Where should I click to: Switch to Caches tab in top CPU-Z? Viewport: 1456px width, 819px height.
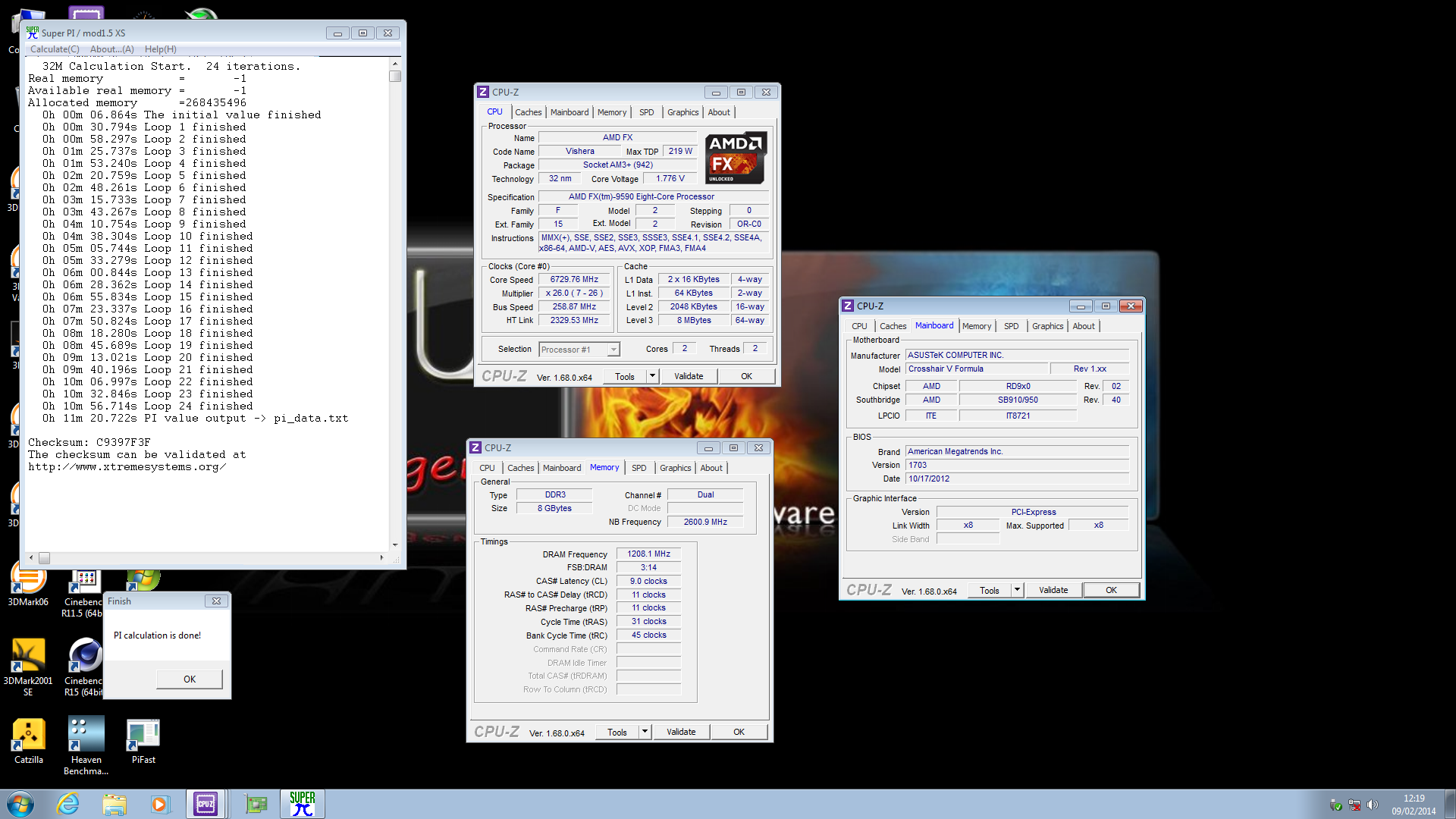(x=528, y=112)
